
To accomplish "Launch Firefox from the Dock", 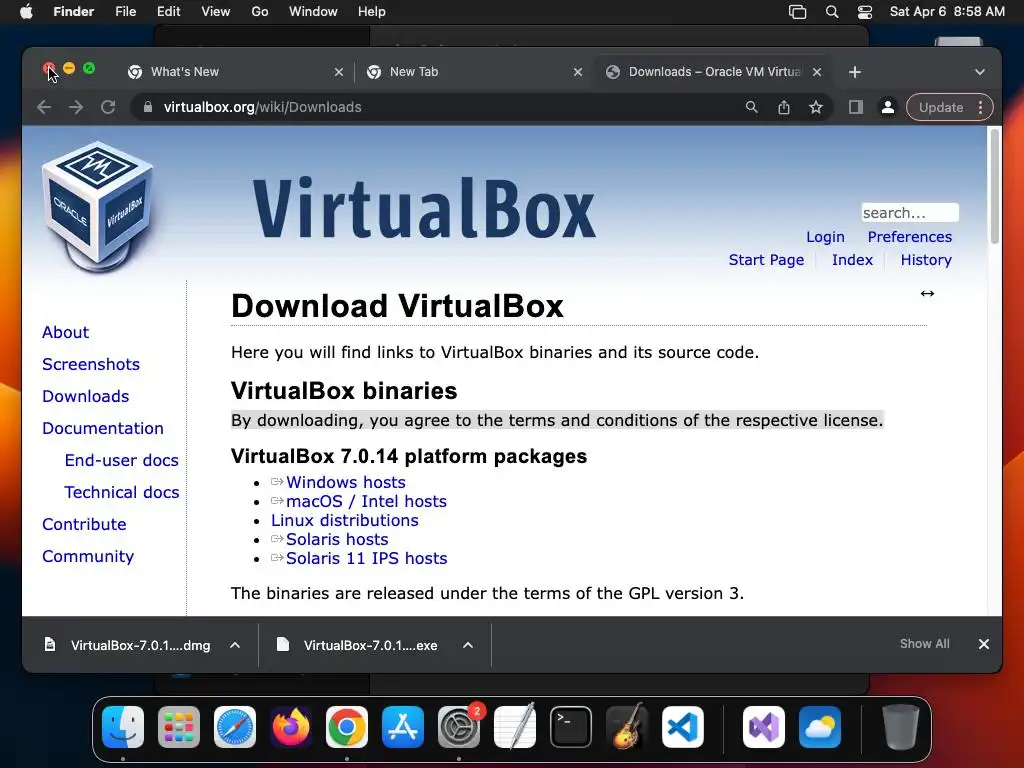I will [x=291, y=727].
